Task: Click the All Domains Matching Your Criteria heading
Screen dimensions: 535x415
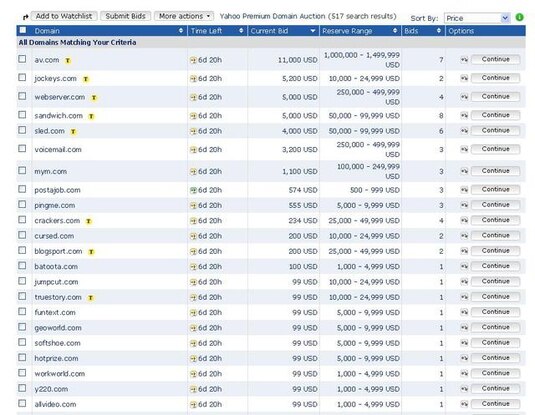Action: pyautogui.click(x=77, y=42)
